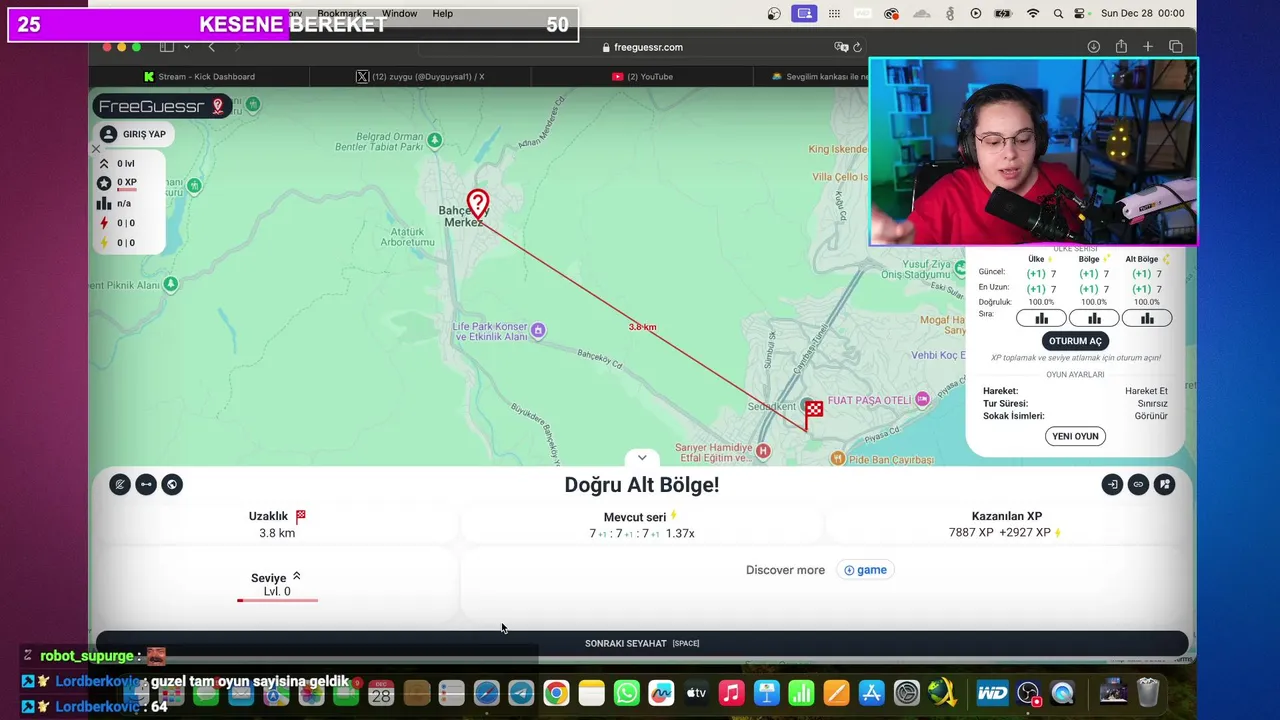
Task: Click the globe round icon in results panel
Action: click(x=172, y=485)
